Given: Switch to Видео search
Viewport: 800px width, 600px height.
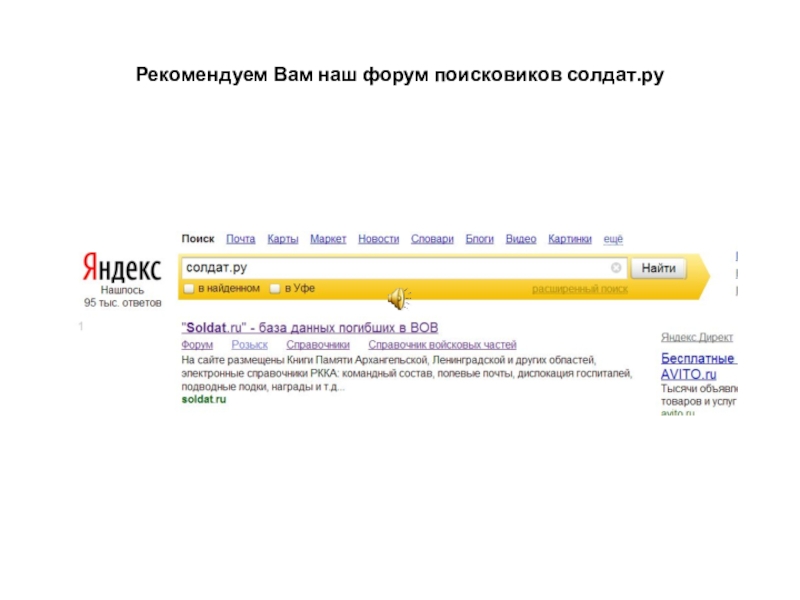Looking at the screenshot, I should 521,239.
